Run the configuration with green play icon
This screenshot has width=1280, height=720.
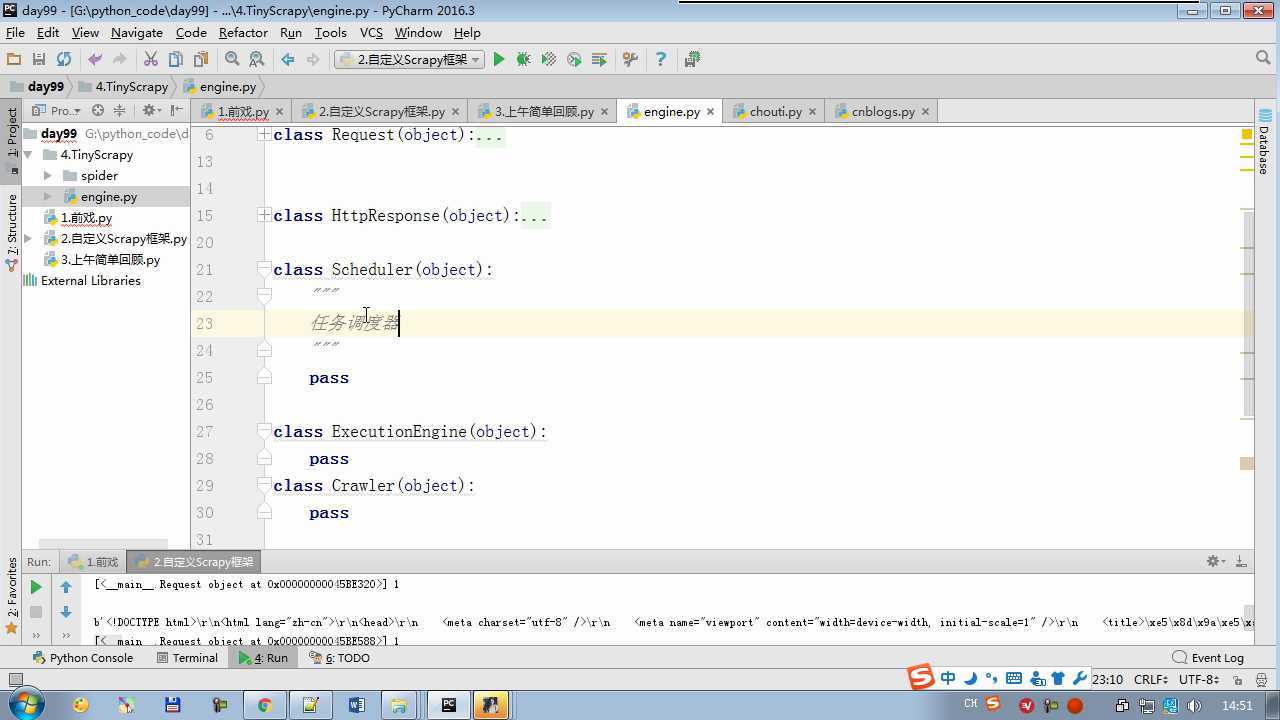499,60
